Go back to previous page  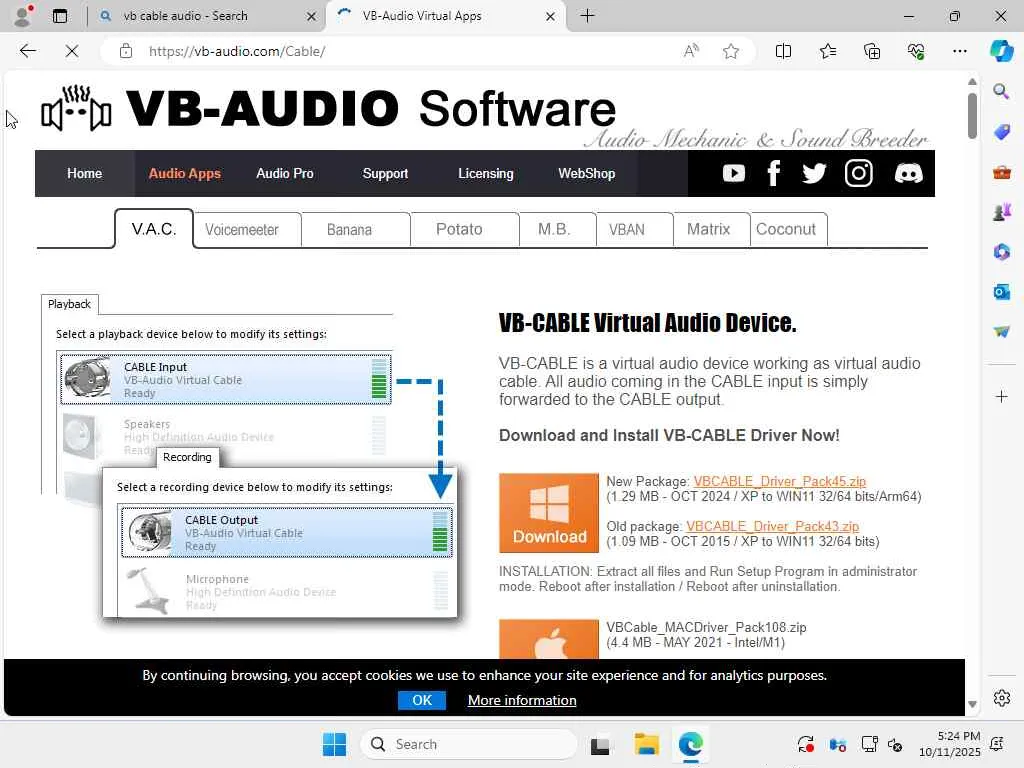coord(27,51)
